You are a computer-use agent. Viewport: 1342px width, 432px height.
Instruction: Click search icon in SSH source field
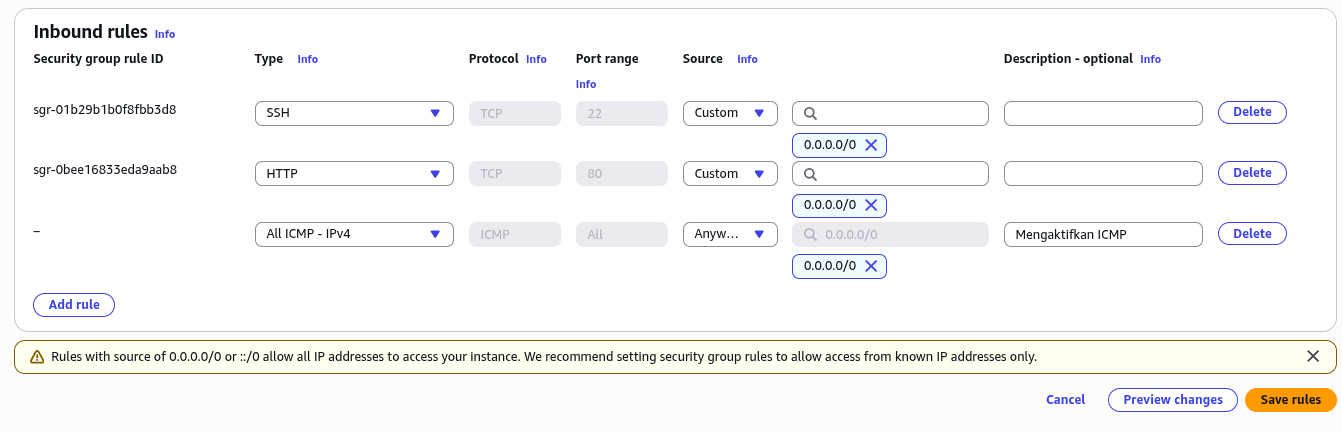811,113
